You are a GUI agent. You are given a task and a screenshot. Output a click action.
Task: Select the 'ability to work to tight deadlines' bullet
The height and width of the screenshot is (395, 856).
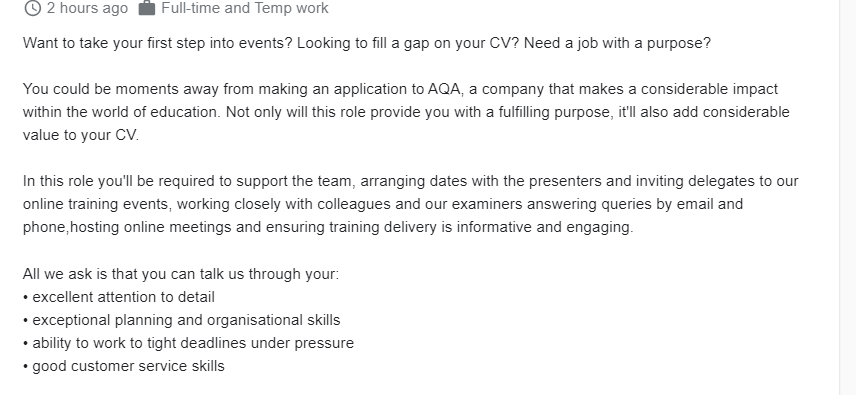click(x=188, y=343)
